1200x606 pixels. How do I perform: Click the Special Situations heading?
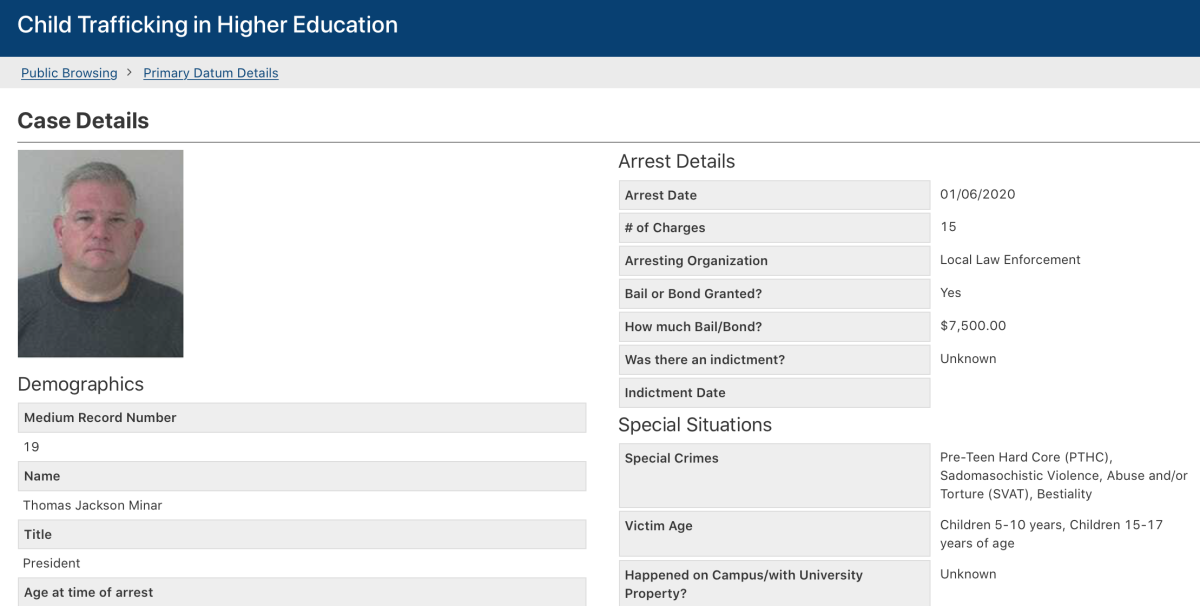coord(695,425)
